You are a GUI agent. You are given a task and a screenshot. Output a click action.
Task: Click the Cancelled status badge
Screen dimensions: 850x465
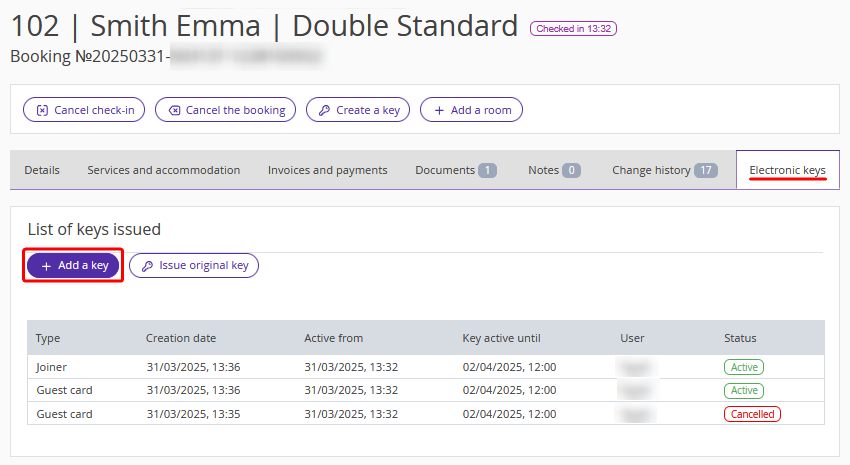[752, 414]
